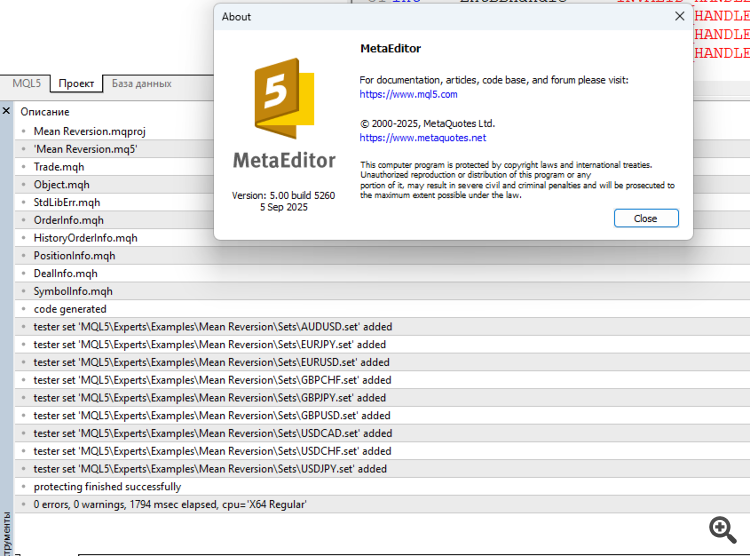Select the 'Mean Reversion.mq5' log row
Image resolution: width=750 pixels, height=556 pixels.
coord(382,149)
